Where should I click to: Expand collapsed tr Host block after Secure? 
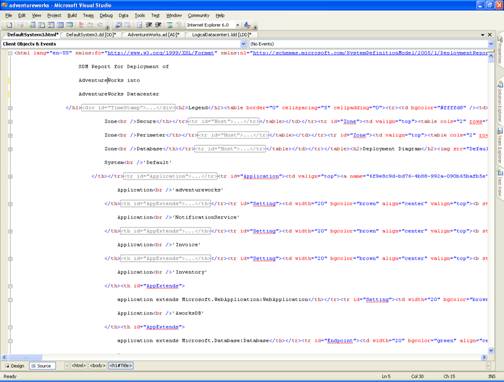(x=224, y=121)
